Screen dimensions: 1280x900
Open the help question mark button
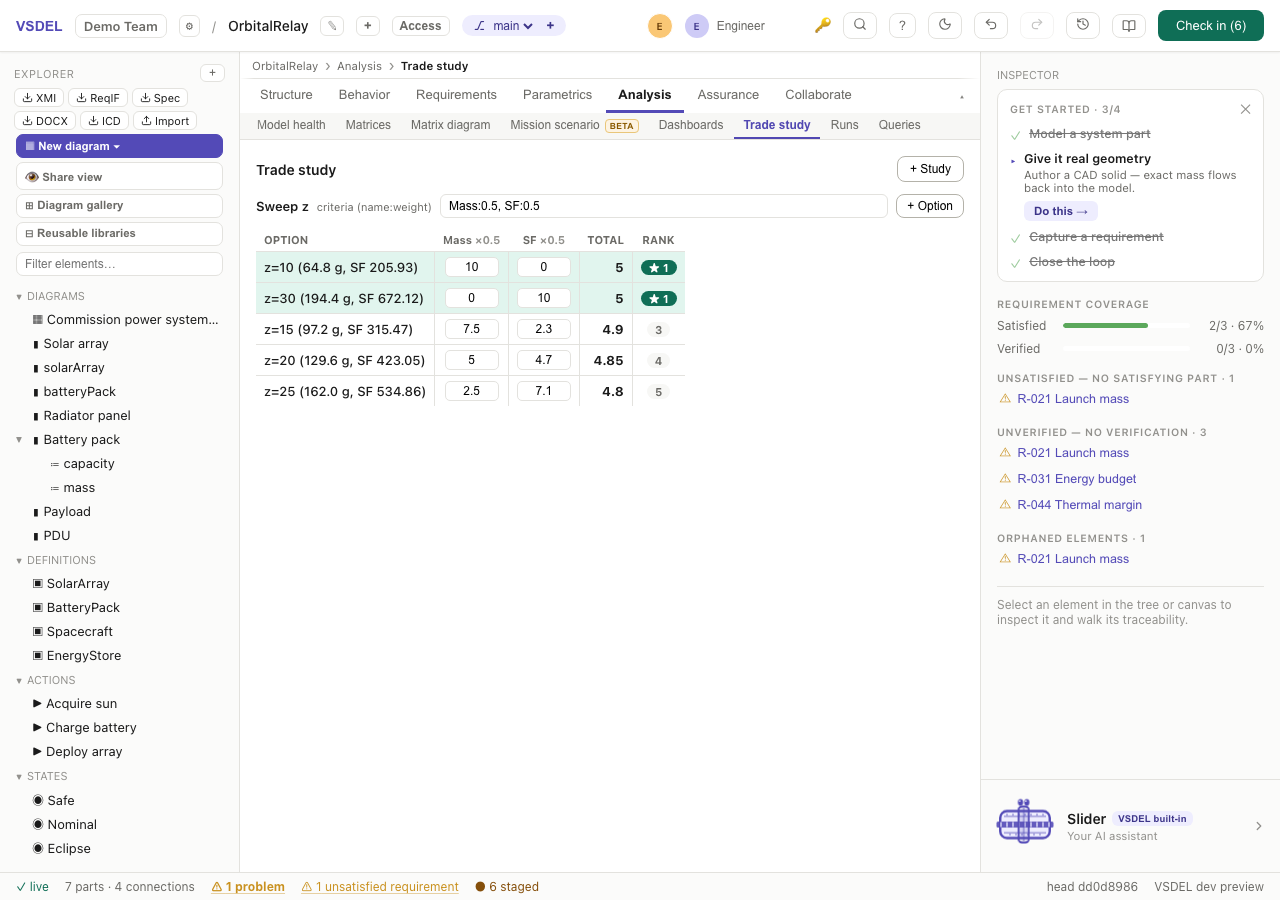(x=902, y=25)
